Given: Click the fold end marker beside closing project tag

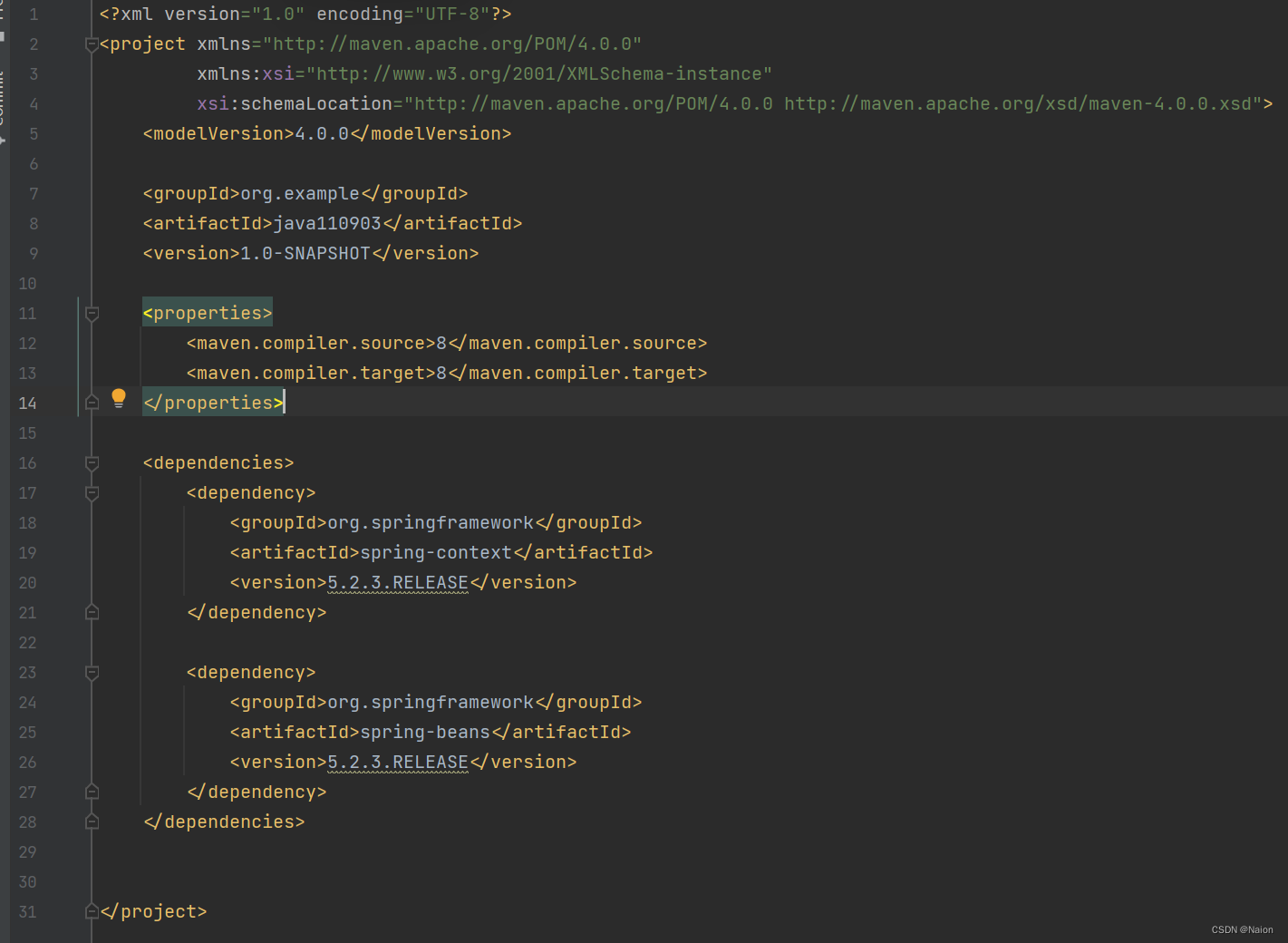Looking at the screenshot, I should click(91, 910).
